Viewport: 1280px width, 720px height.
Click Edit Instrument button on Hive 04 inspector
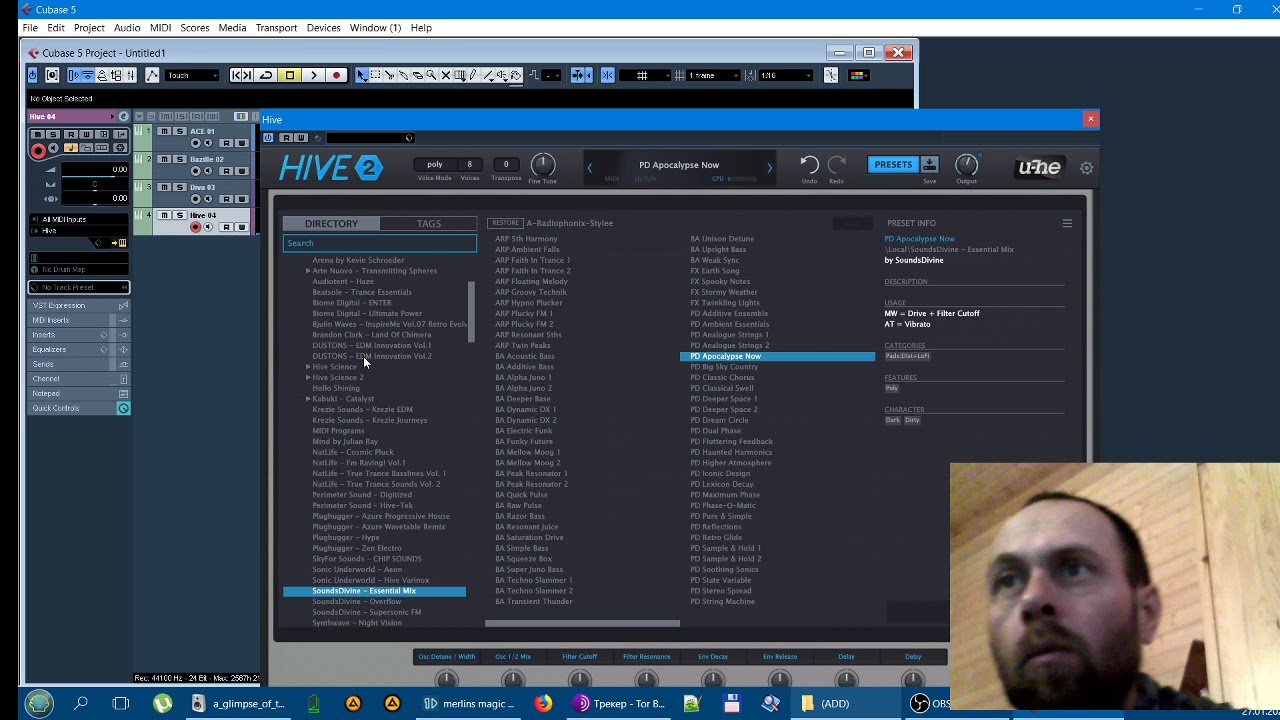tap(123, 117)
